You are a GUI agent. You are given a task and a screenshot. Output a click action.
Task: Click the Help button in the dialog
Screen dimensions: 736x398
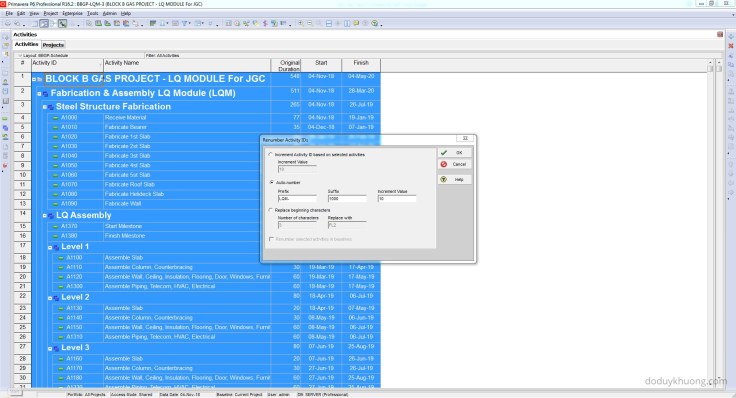[455, 179]
